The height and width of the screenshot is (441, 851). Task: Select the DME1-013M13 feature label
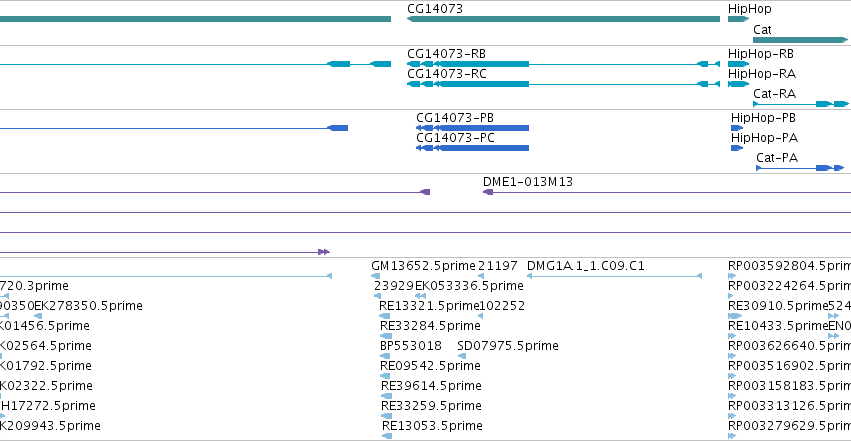click(528, 182)
